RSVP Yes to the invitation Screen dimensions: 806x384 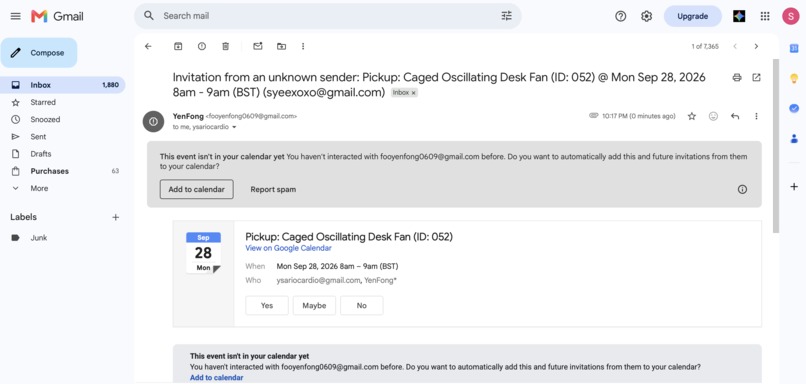pyautogui.click(x=267, y=305)
